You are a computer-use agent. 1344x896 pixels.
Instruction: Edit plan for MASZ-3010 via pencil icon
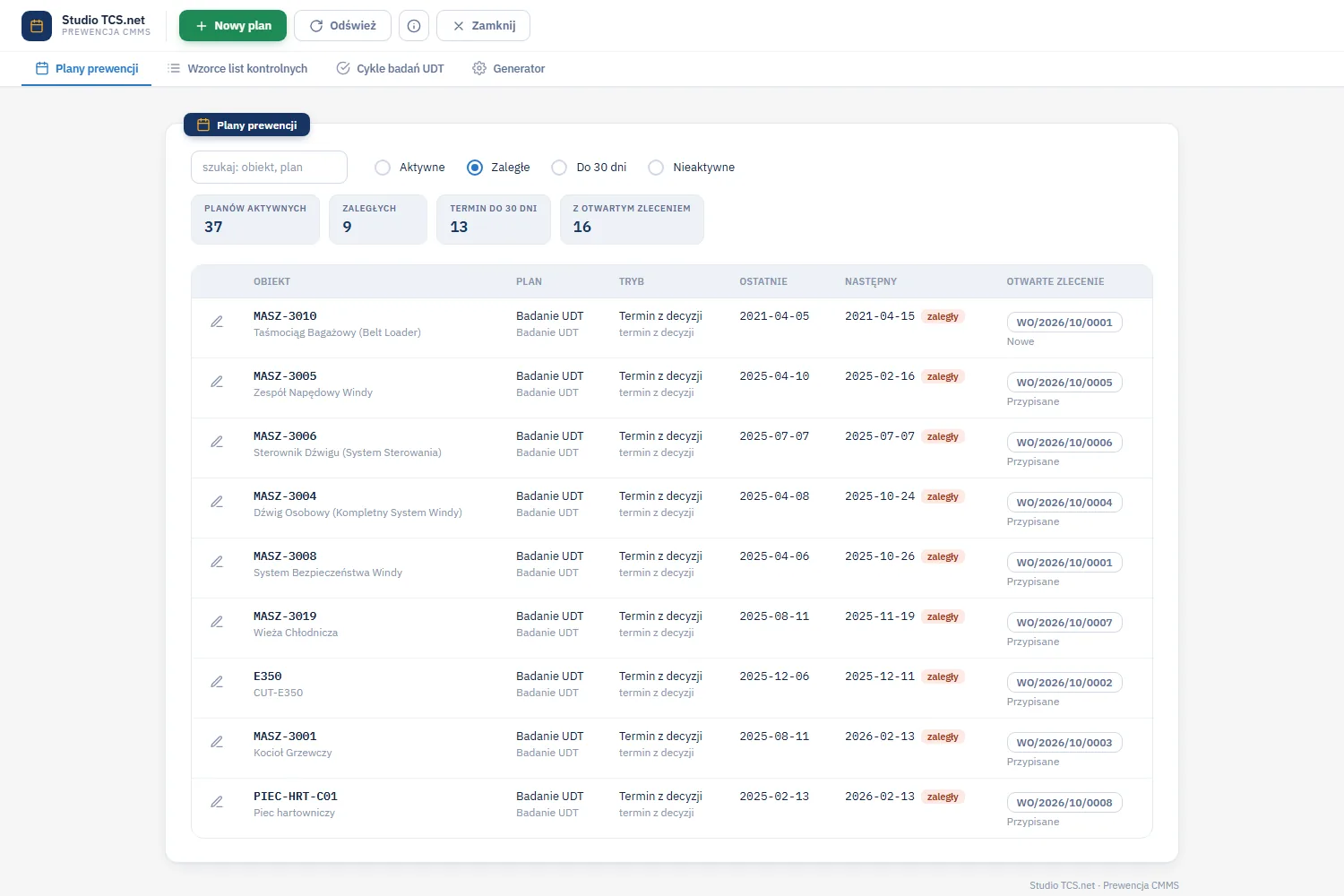pyautogui.click(x=217, y=322)
